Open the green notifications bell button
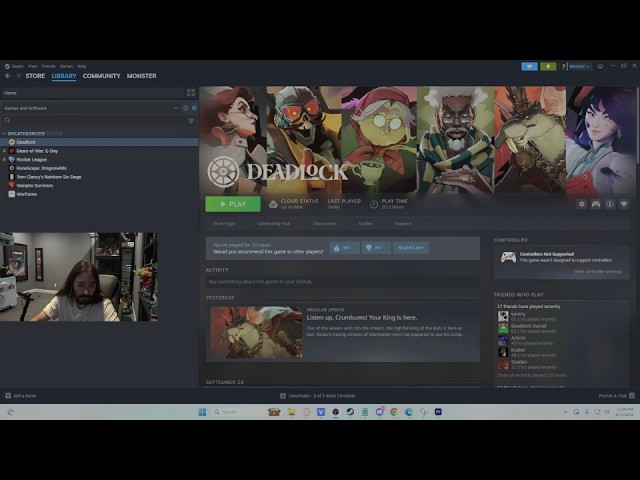640x480 pixels. click(548, 66)
